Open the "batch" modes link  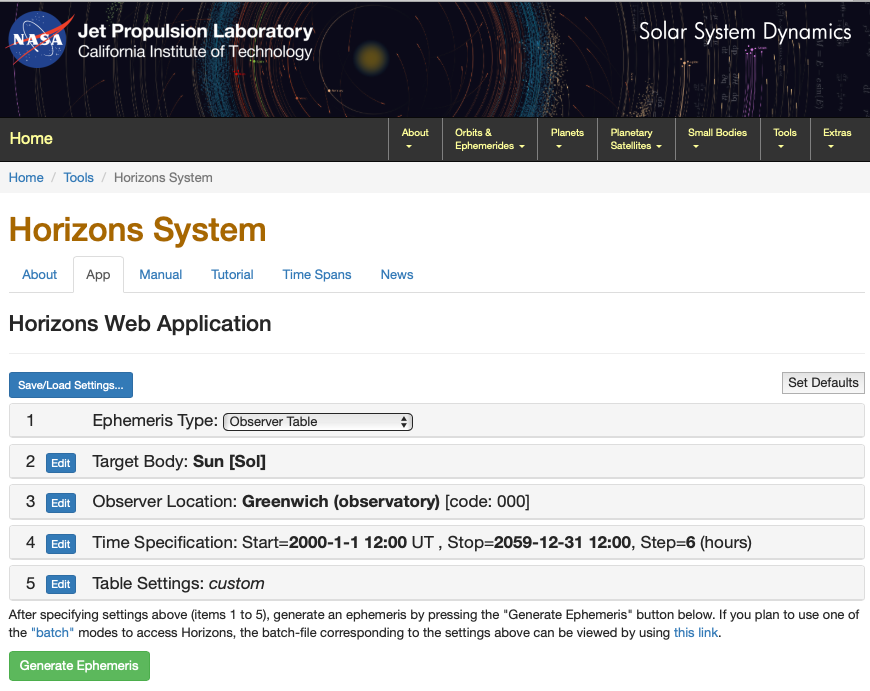tap(52, 633)
